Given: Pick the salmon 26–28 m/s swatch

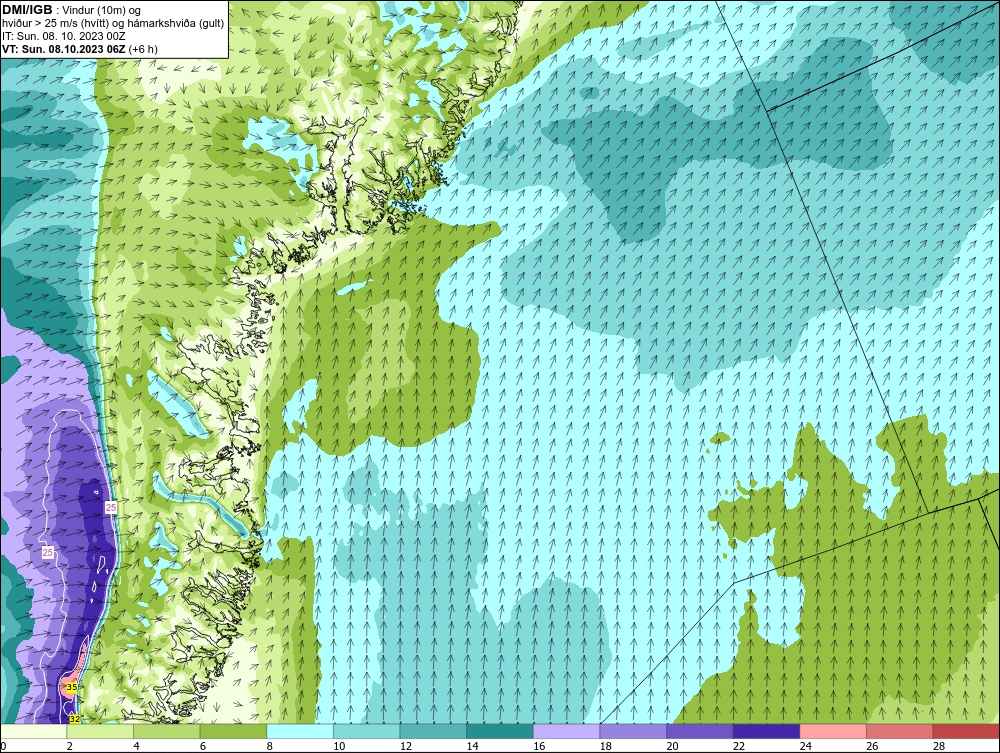Looking at the screenshot, I should 900,731.
